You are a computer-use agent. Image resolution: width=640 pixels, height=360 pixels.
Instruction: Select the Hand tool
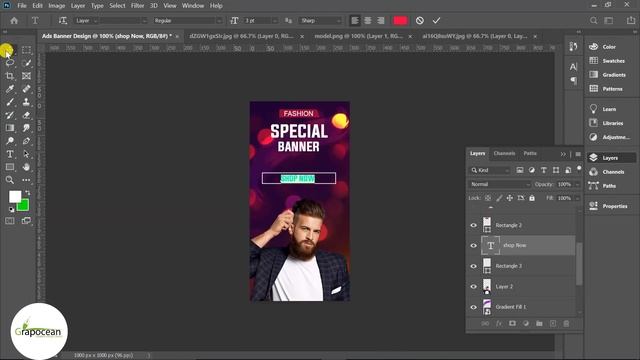click(x=27, y=167)
